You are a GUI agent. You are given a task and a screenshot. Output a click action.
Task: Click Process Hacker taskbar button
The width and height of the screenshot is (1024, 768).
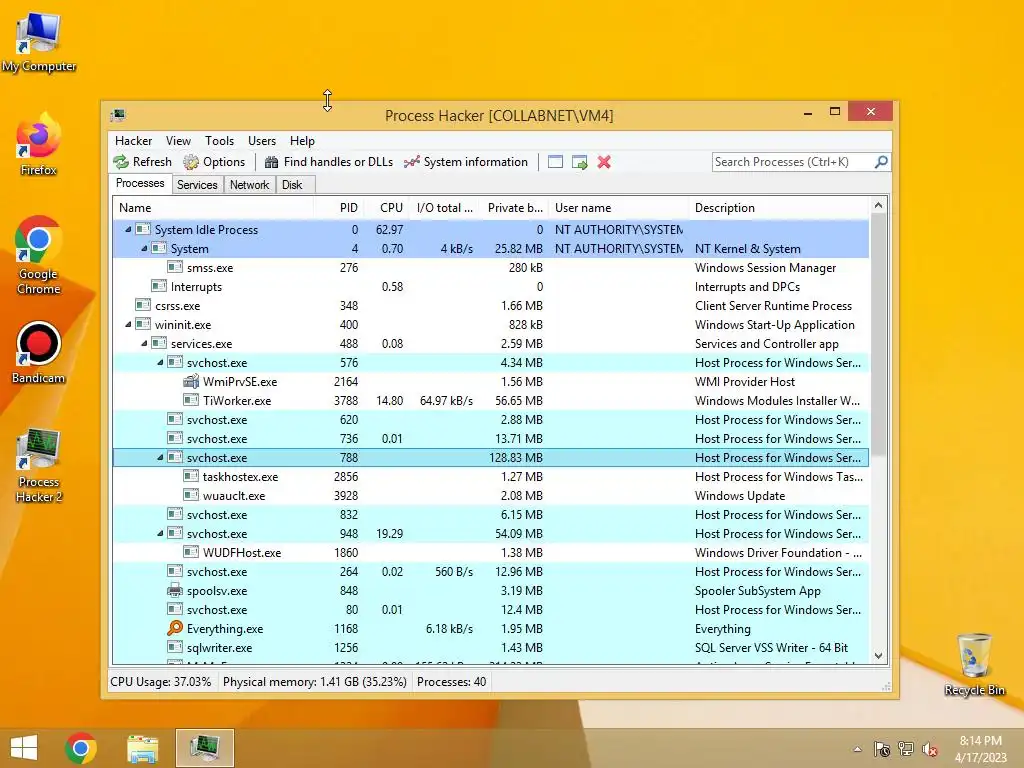click(x=204, y=748)
